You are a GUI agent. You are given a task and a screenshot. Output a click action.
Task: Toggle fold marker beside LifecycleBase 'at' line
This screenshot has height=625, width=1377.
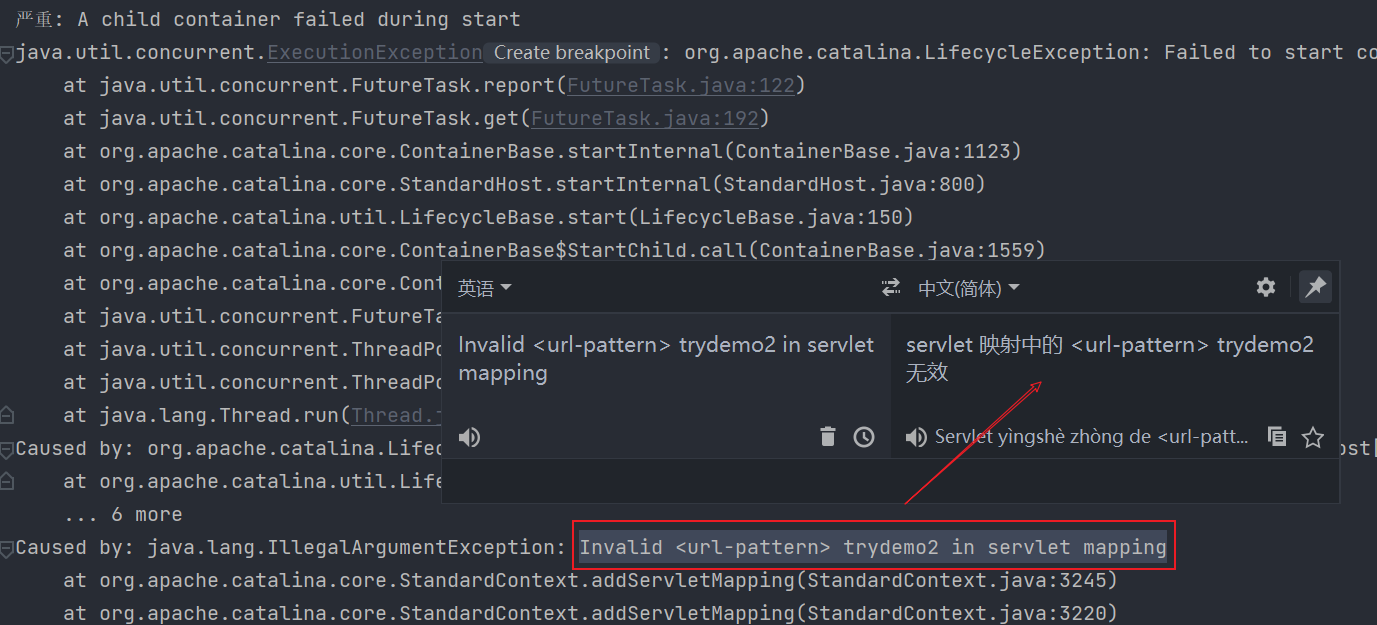[7, 481]
